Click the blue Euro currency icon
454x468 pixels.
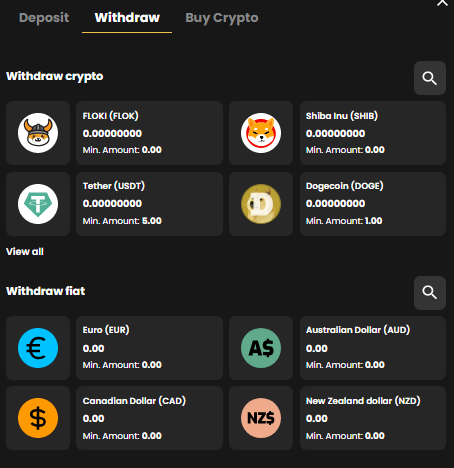(38, 348)
